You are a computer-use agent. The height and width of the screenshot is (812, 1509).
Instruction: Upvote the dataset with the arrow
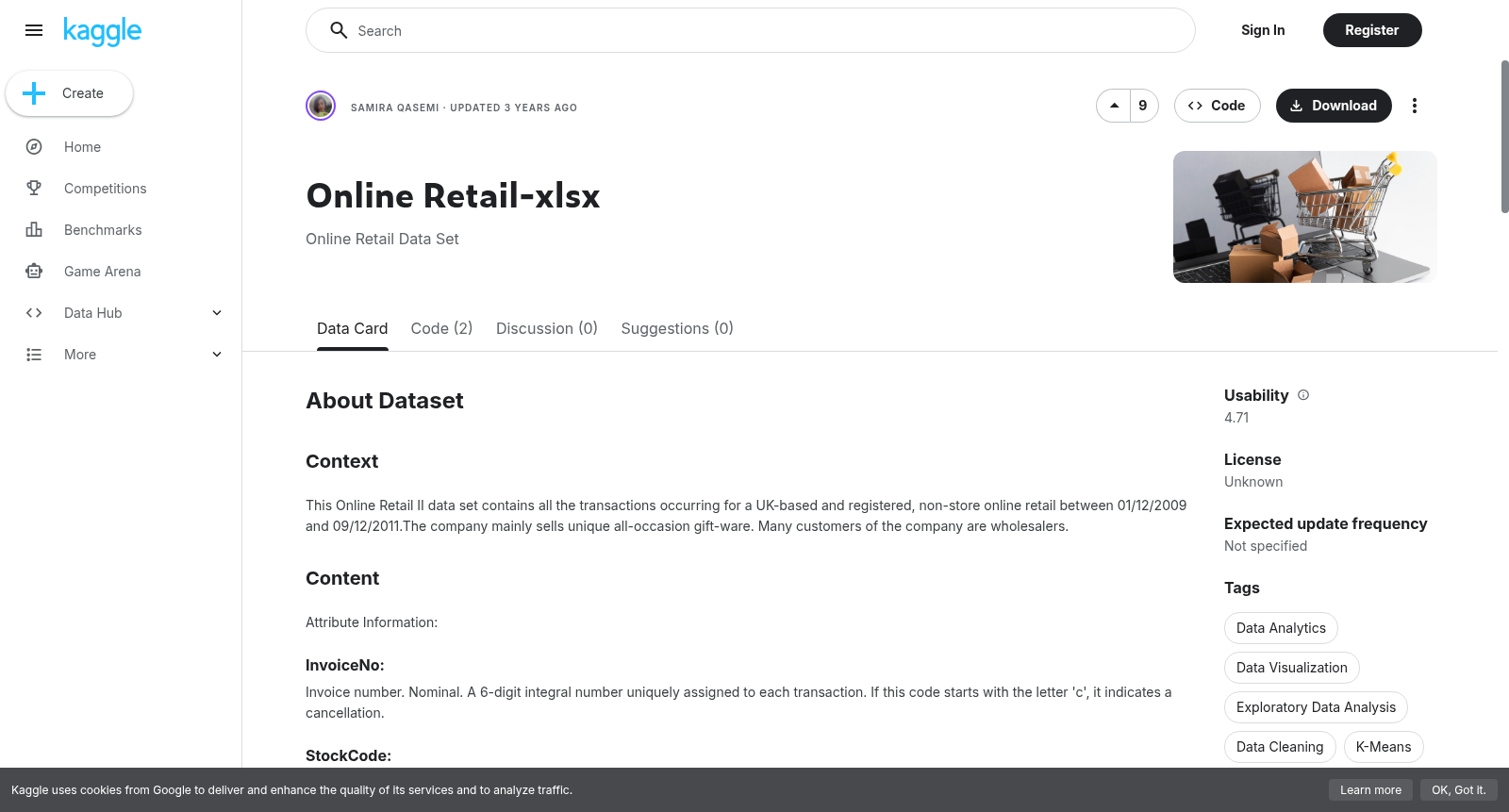point(1114,106)
